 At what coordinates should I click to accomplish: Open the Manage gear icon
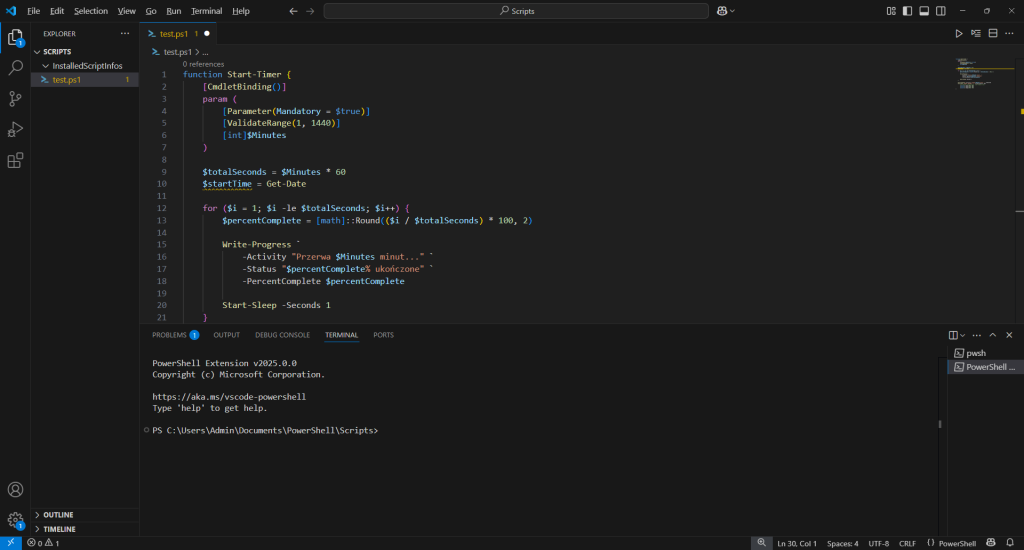click(15, 520)
